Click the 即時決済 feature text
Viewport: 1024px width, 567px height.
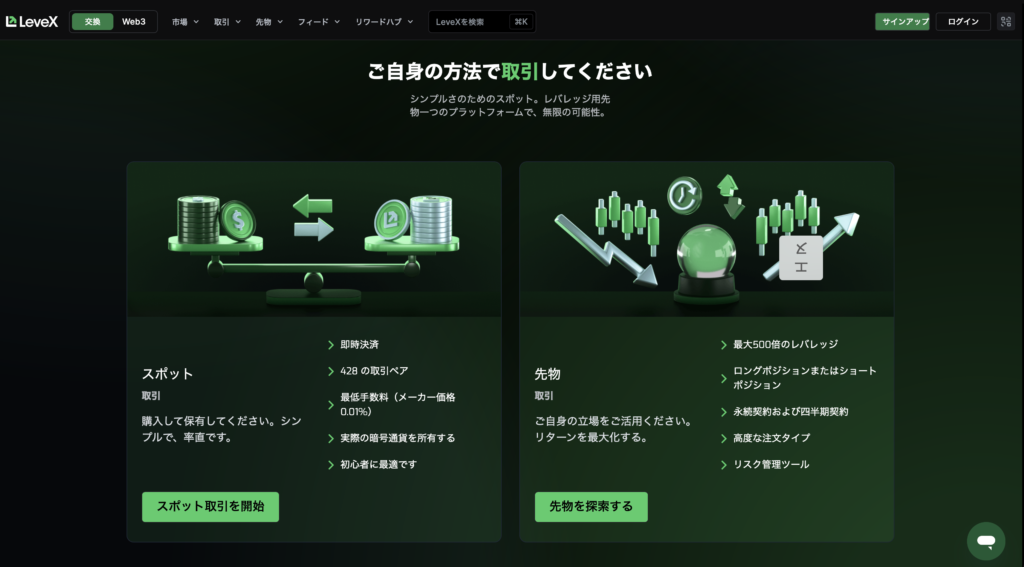click(x=359, y=344)
